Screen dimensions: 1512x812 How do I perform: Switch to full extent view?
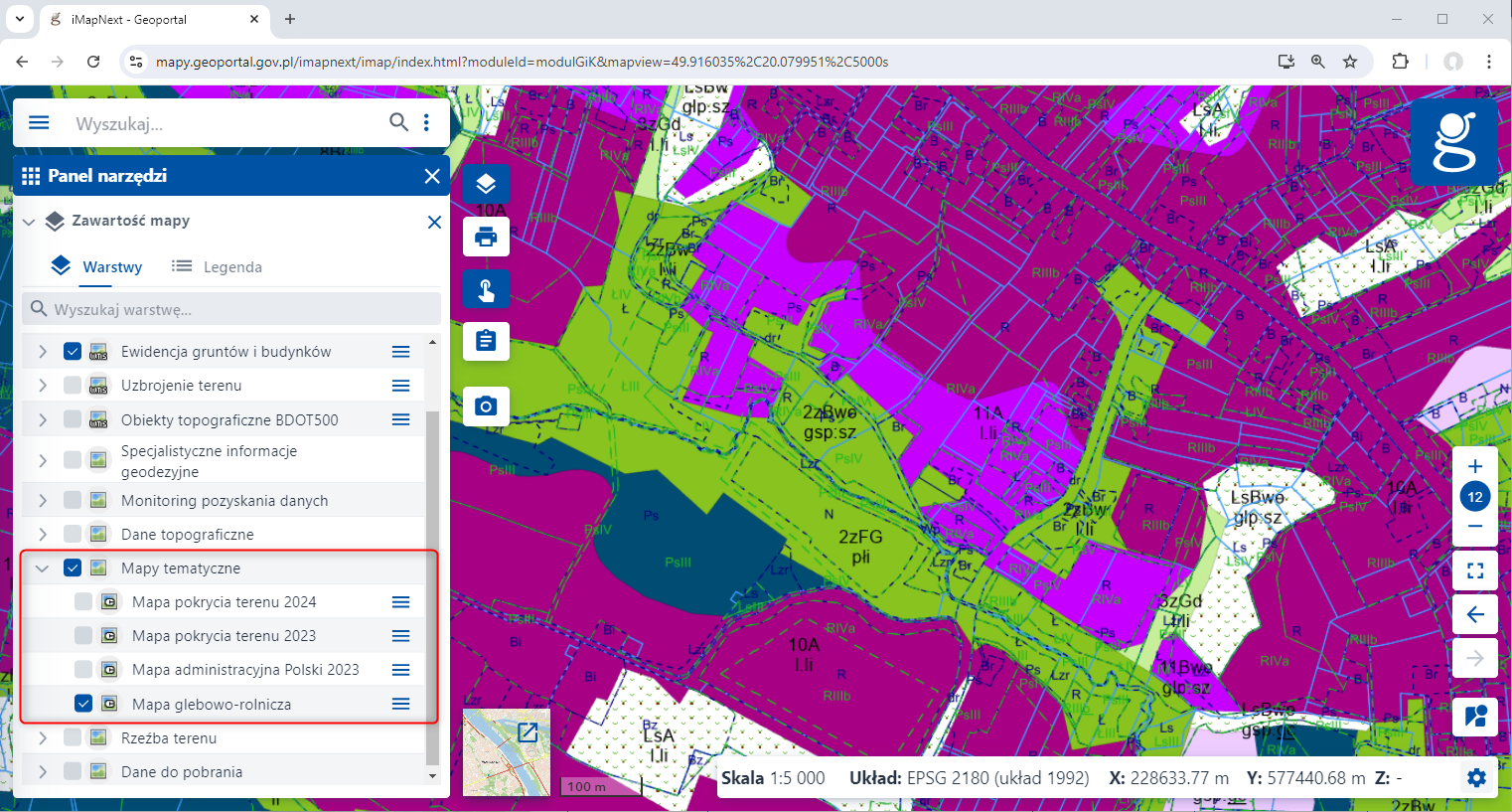pos(1475,570)
